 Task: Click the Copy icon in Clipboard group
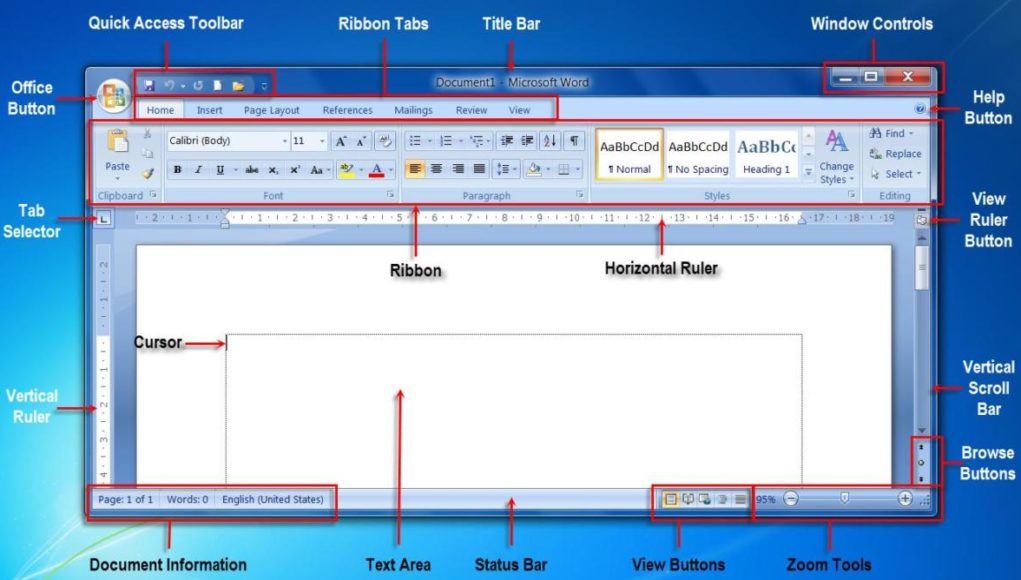click(x=148, y=153)
